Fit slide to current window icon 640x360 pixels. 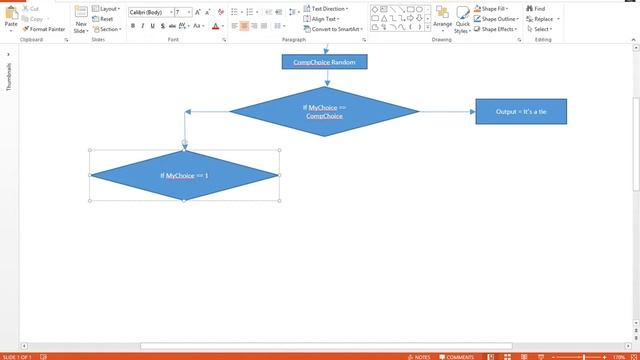pos(634,357)
